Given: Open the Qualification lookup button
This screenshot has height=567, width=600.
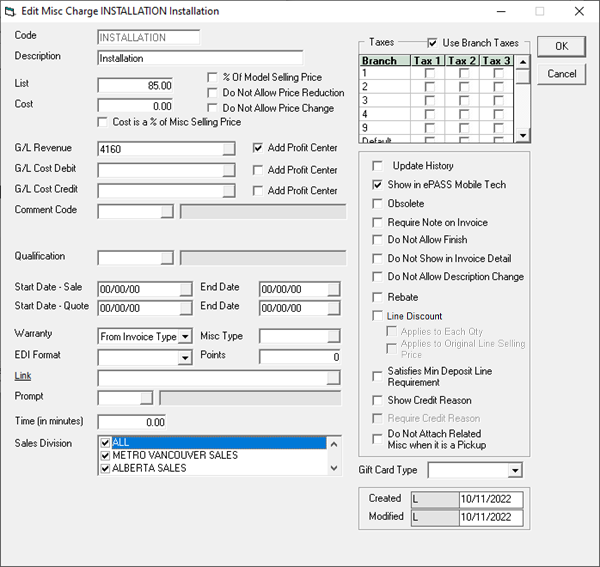Looking at the screenshot, I should pyautogui.click(x=167, y=258).
